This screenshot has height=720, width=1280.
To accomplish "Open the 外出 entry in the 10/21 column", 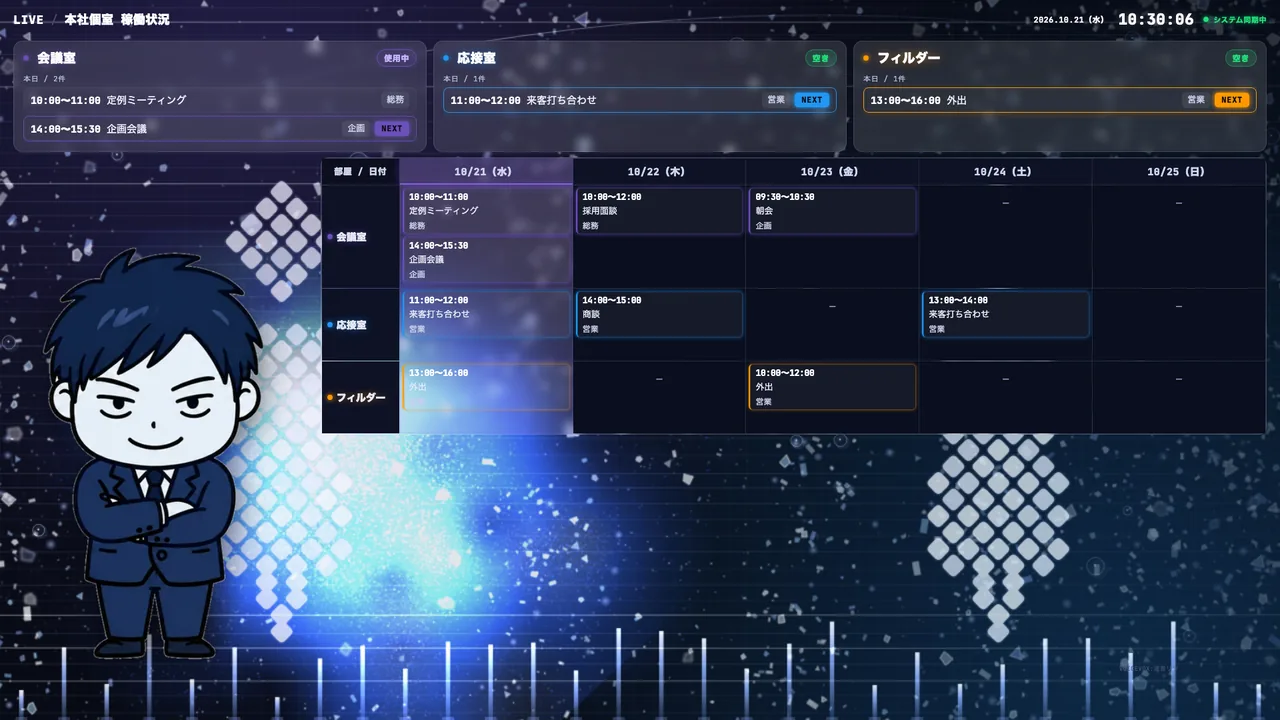I will (486, 387).
